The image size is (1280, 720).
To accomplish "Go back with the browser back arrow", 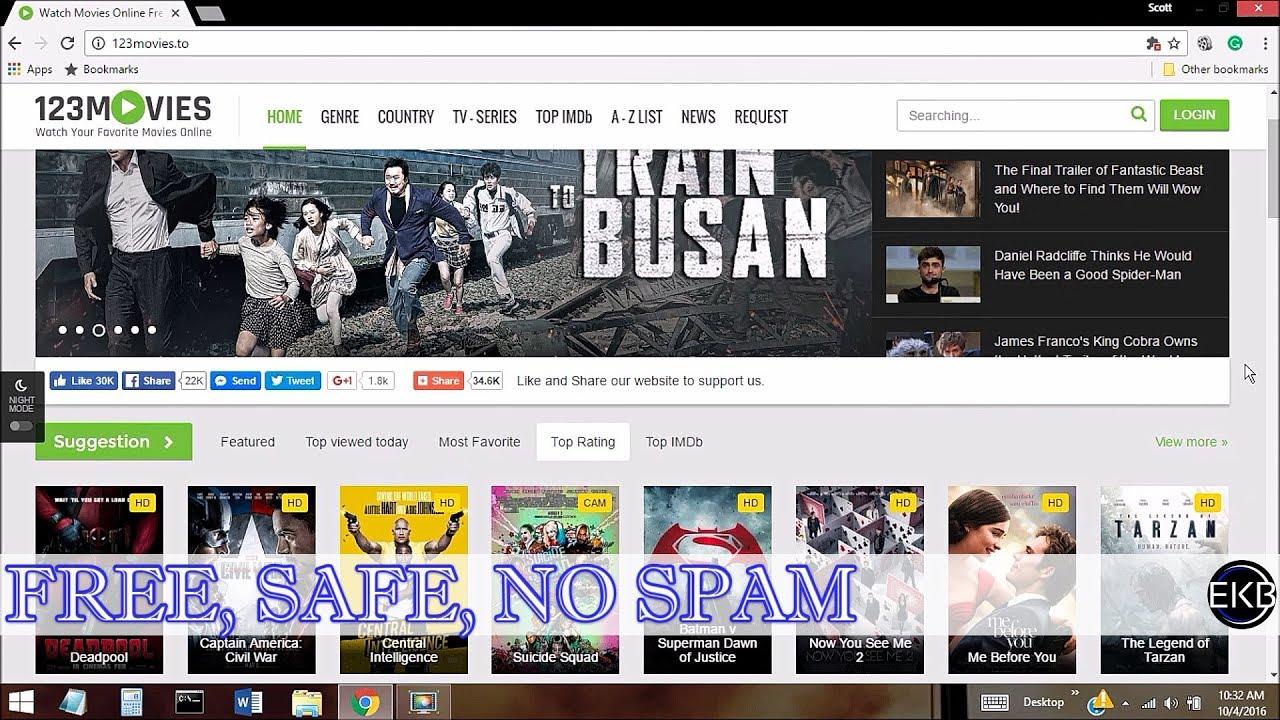I will [15, 43].
